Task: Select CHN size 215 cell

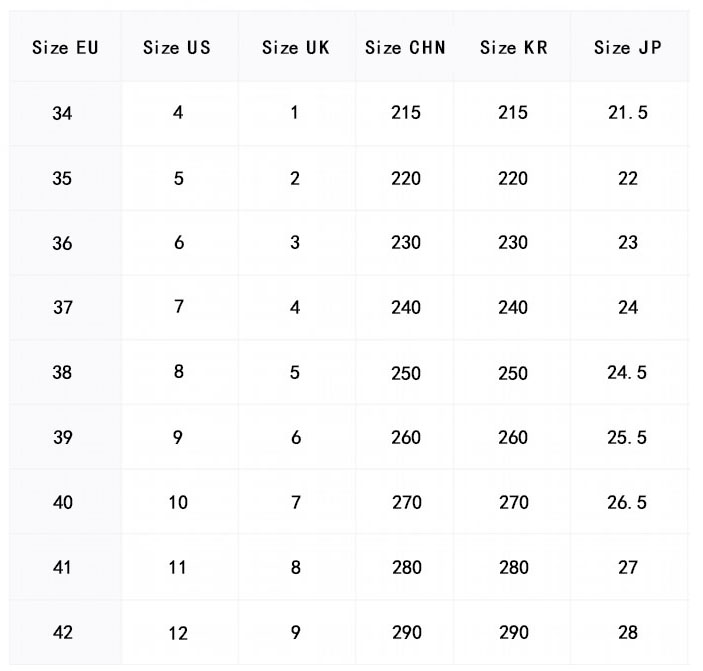Action: pyautogui.click(x=406, y=113)
